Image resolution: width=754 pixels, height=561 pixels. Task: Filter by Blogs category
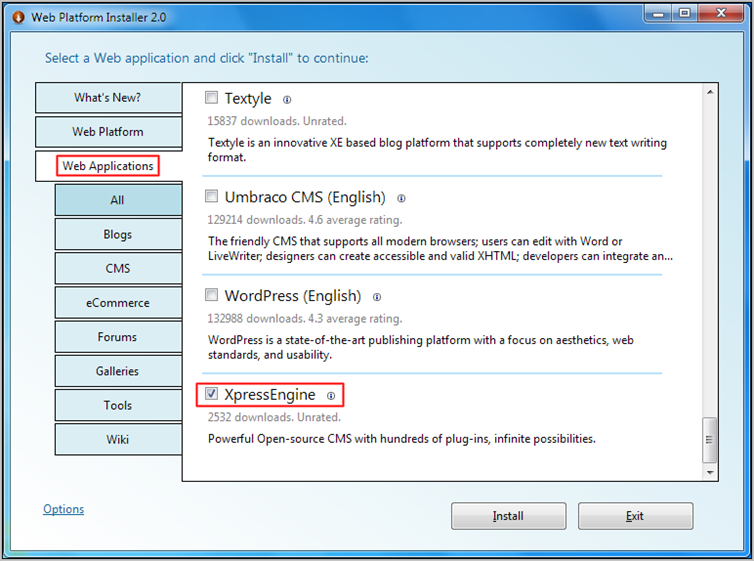(x=118, y=234)
